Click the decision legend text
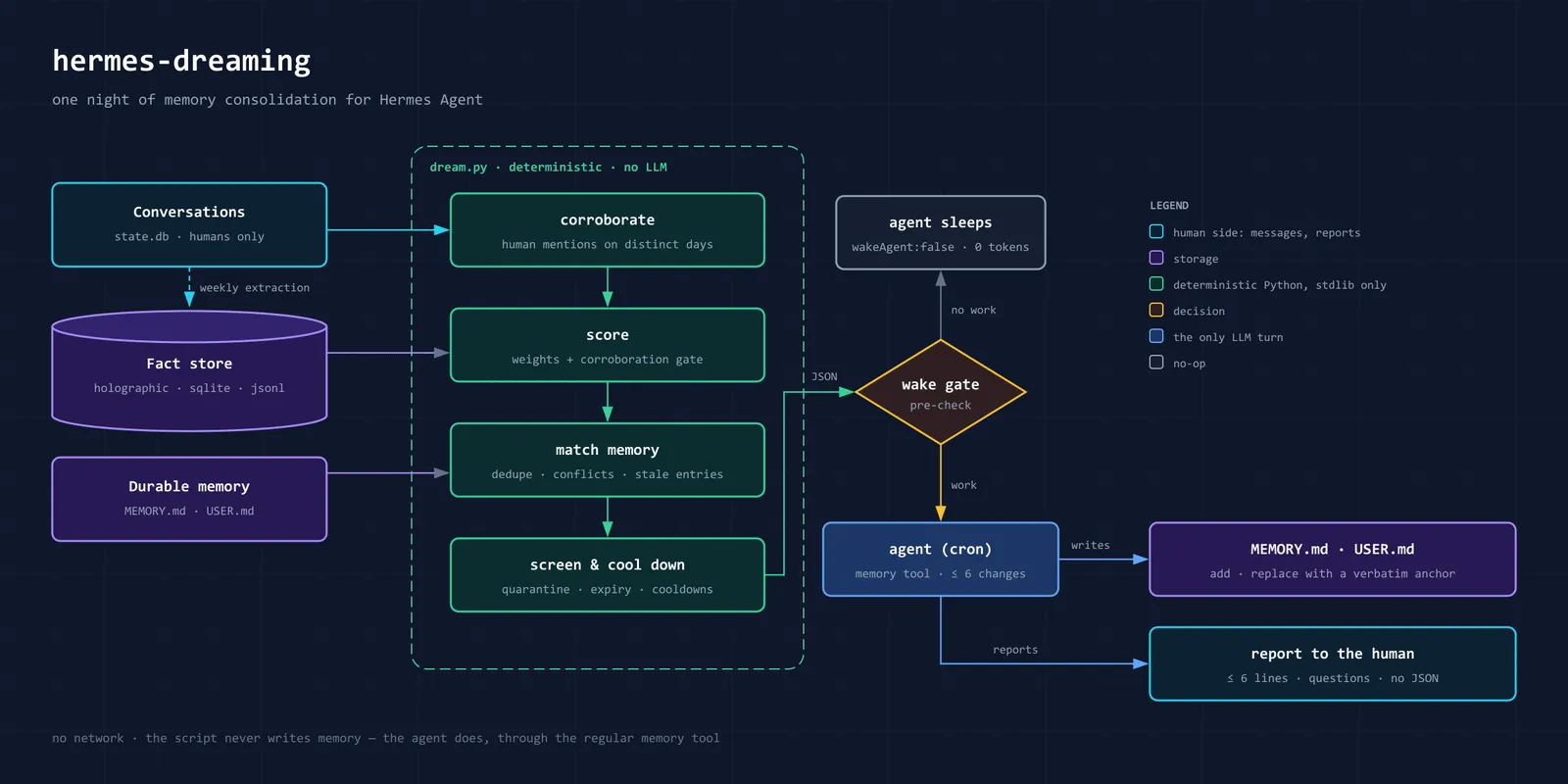Viewport: 1568px width, 784px height. [1199, 311]
